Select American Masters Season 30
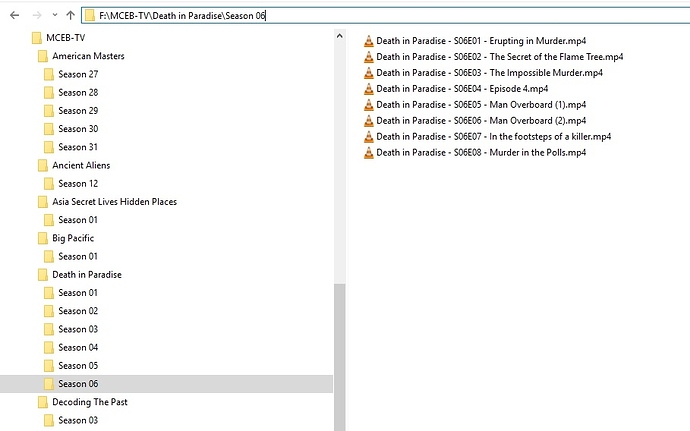The height and width of the screenshot is (431, 690). 78,129
